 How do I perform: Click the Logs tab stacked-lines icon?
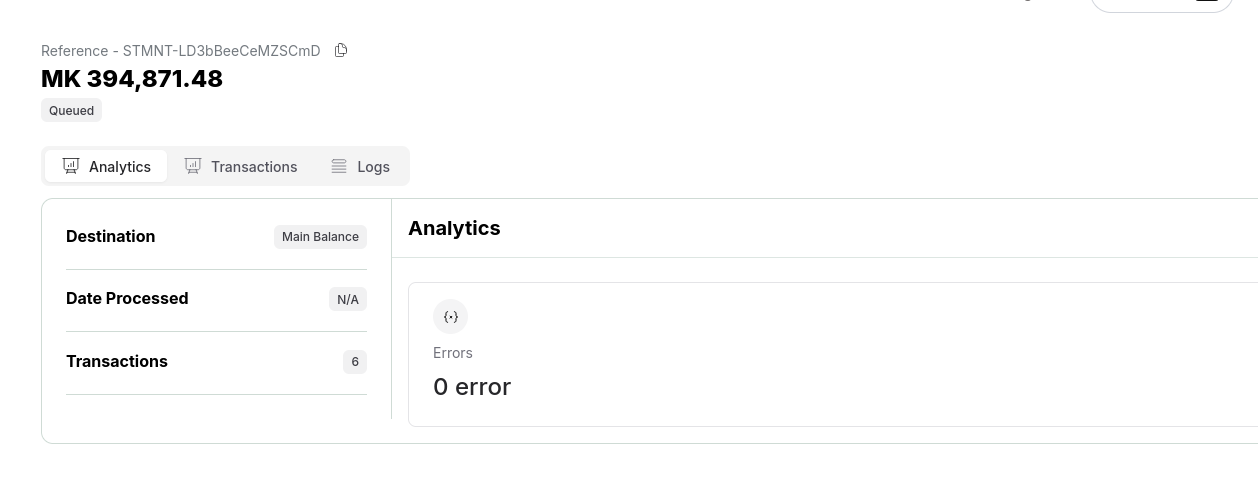(339, 166)
